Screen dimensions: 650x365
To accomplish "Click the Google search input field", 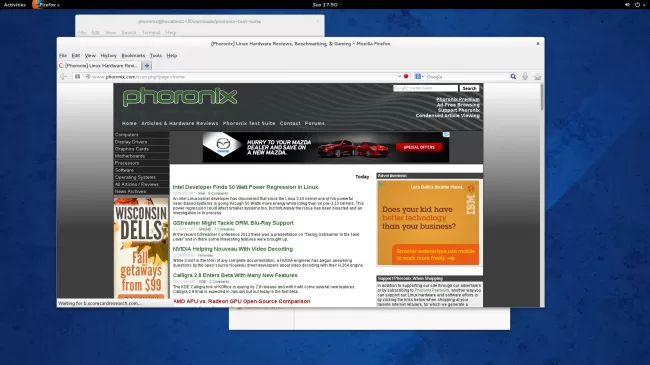I will [467, 77].
